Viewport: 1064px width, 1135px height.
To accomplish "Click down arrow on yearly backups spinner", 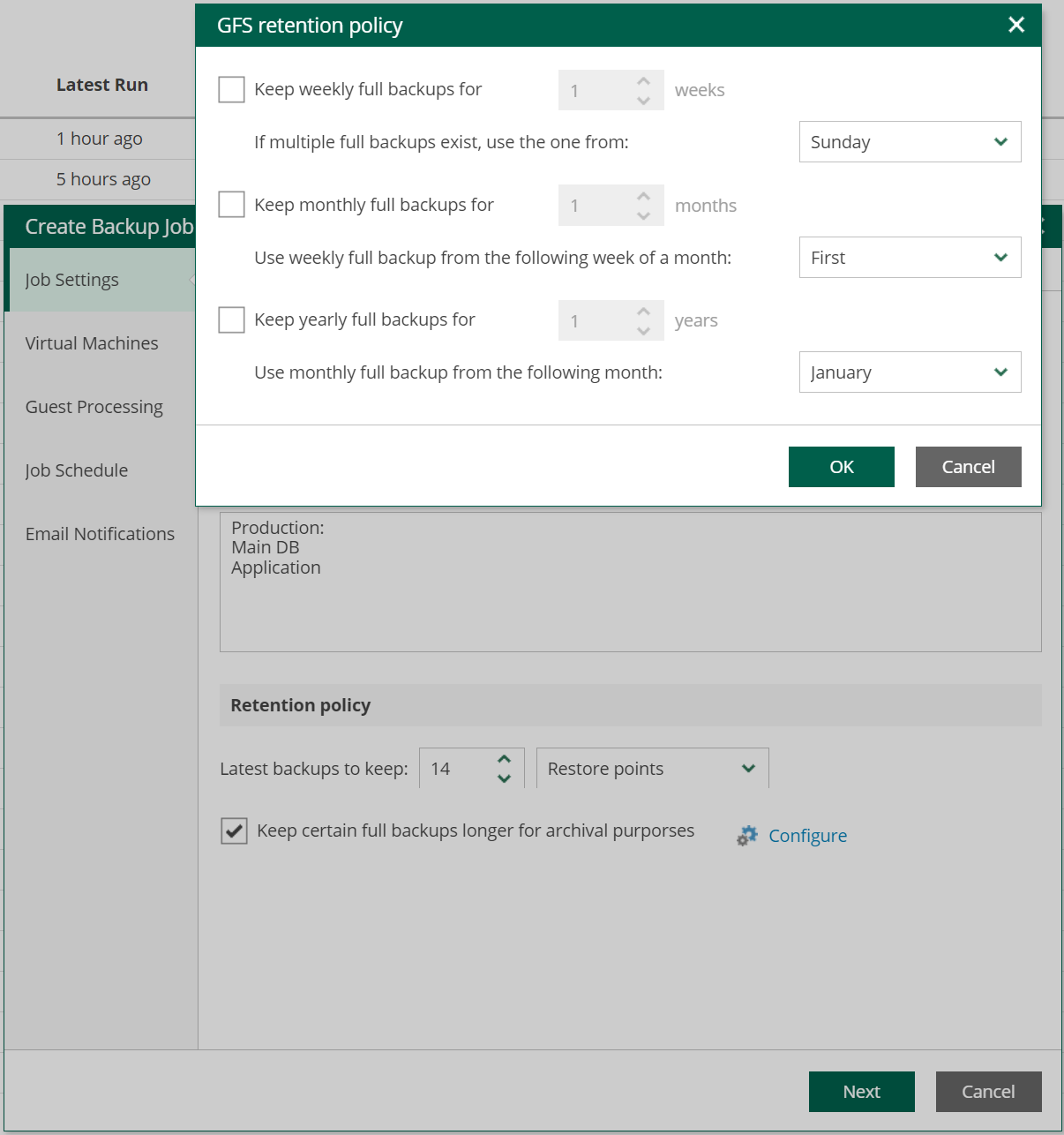I will 643,331.
